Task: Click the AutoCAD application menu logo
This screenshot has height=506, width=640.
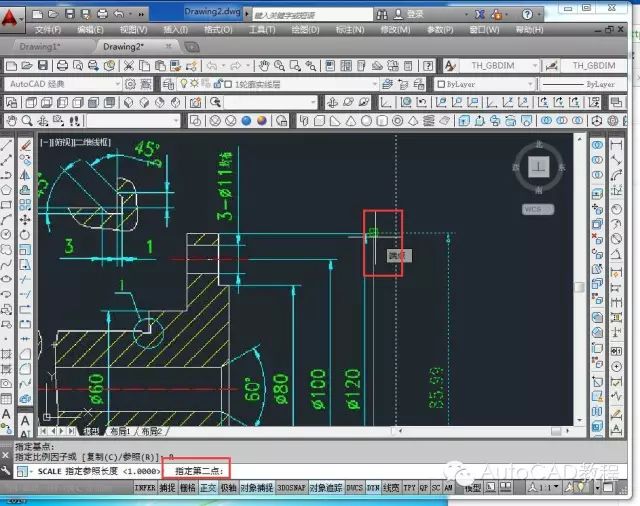Action: point(10,18)
